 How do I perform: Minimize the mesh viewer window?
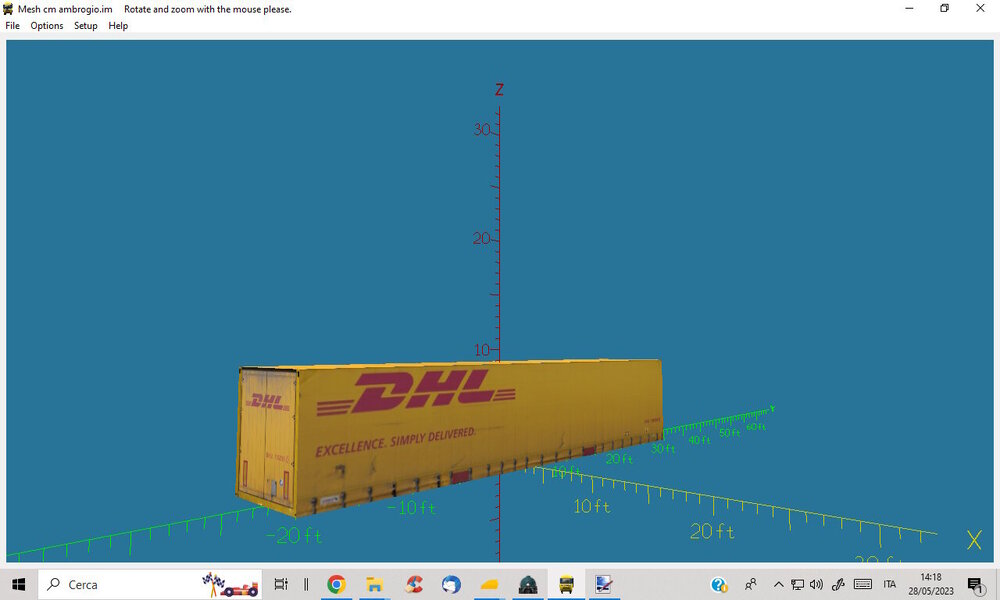pyautogui.click(x=909, y=8)
